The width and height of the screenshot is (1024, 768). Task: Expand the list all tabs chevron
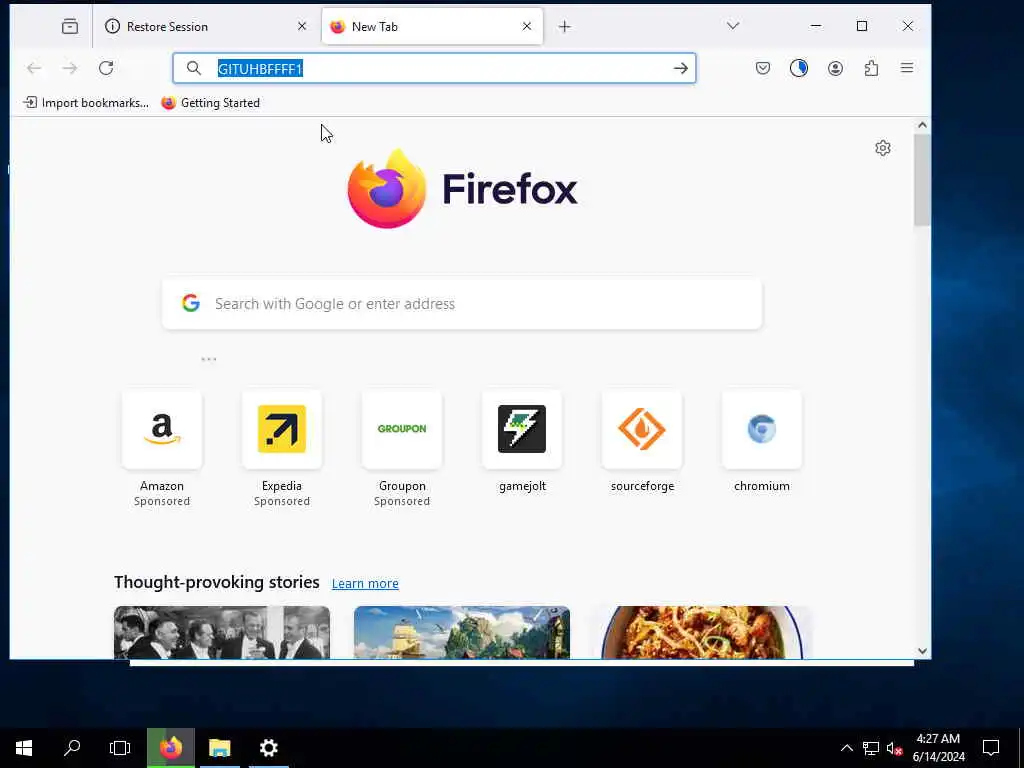pos(733,26)
